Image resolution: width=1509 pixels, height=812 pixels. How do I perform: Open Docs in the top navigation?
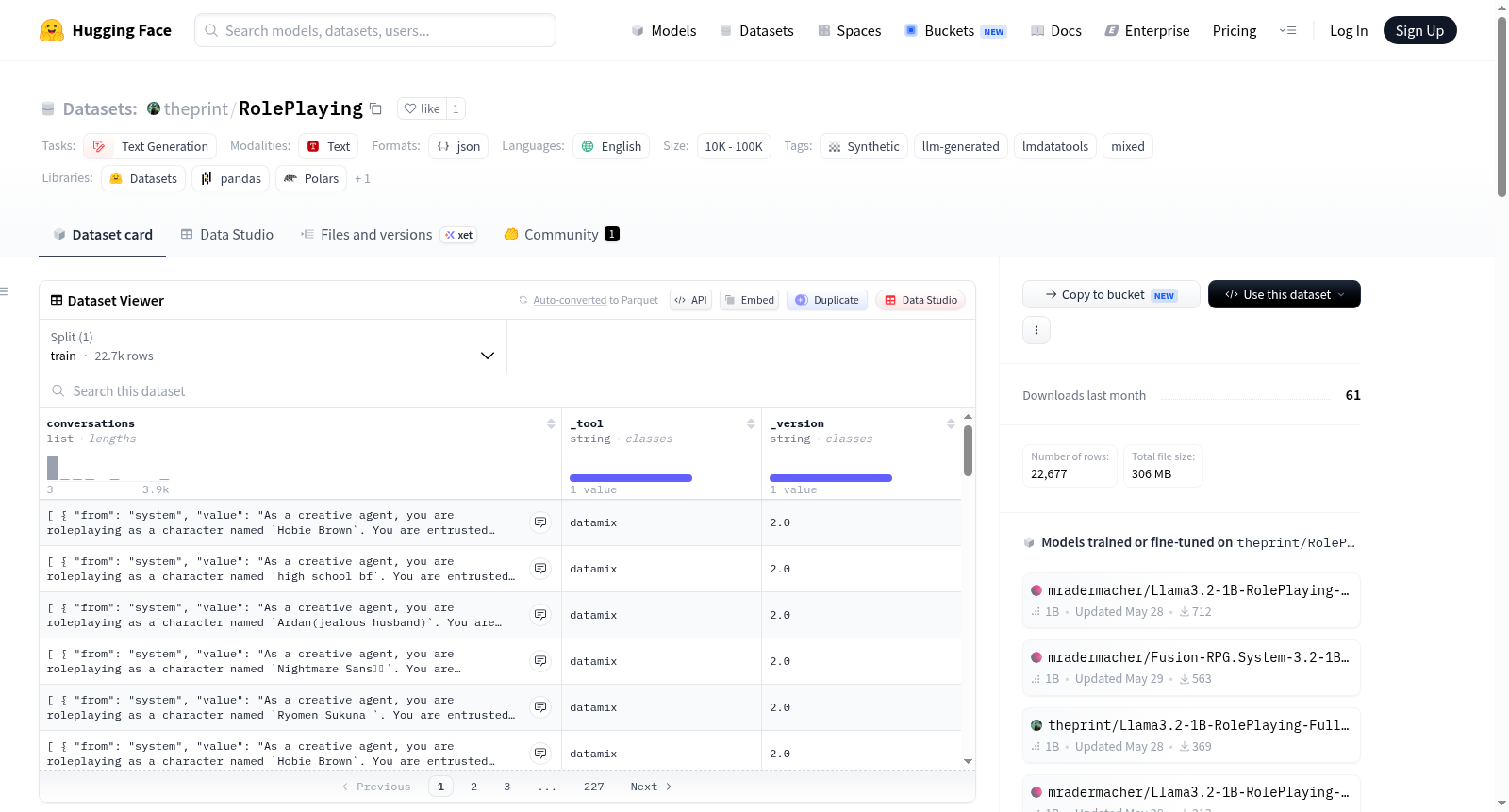click(1056, 30)
